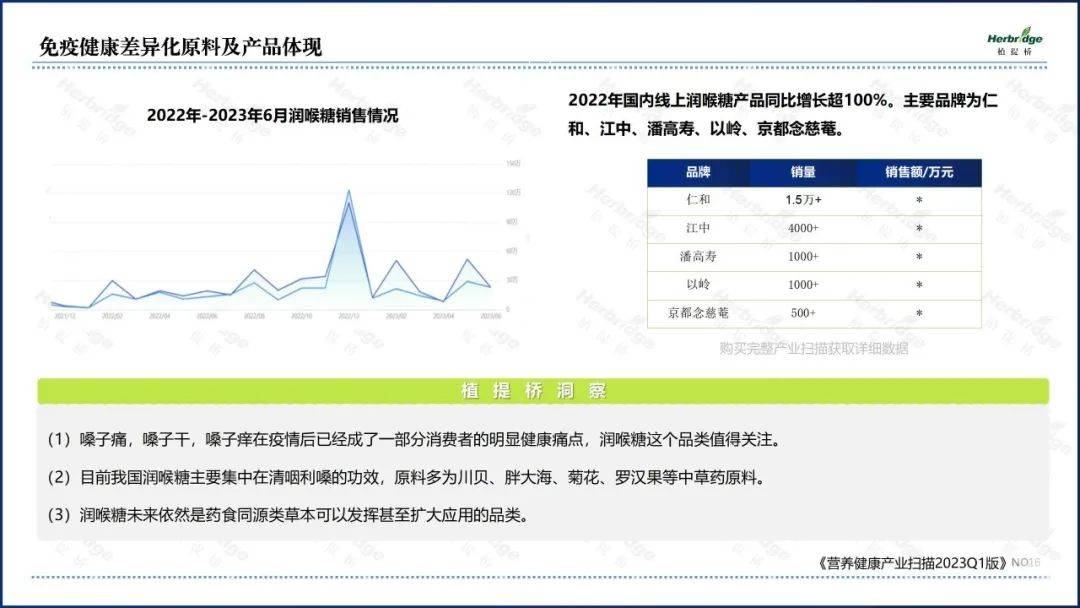Click the 仁和 brand cell
This screenshot has width=1080, height=608.
[x=698, y=200]
